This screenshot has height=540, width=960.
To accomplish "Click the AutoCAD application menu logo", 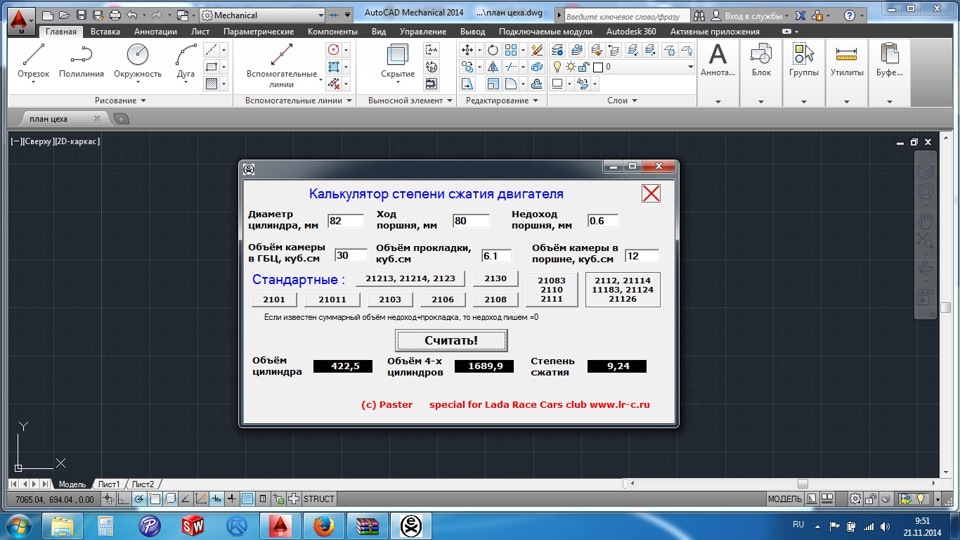I will click(20, 17).
